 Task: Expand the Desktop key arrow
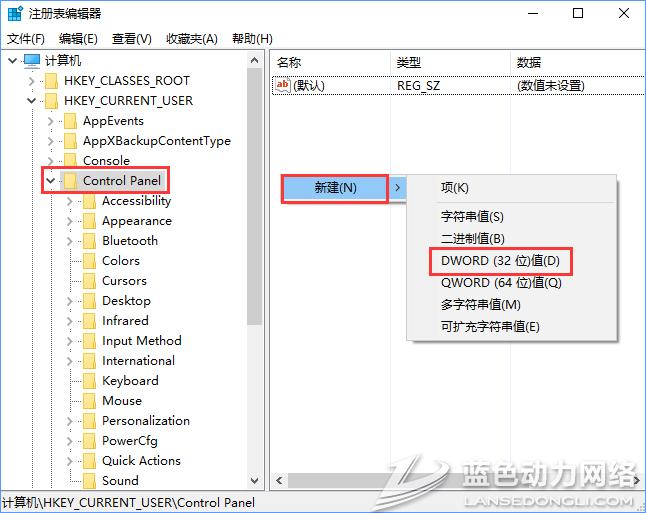(70, 301)
